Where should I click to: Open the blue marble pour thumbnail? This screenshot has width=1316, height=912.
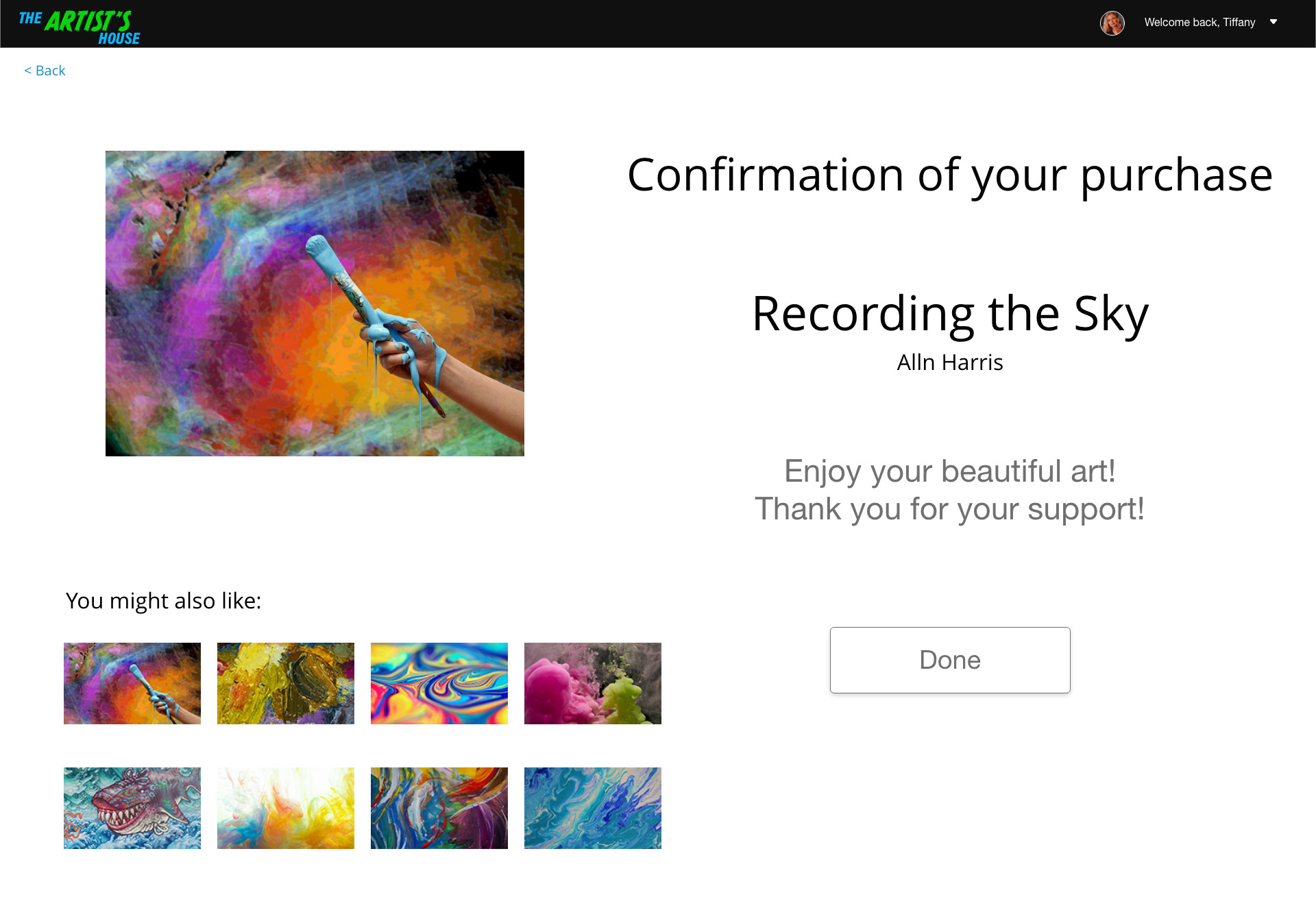coord(593,808)
